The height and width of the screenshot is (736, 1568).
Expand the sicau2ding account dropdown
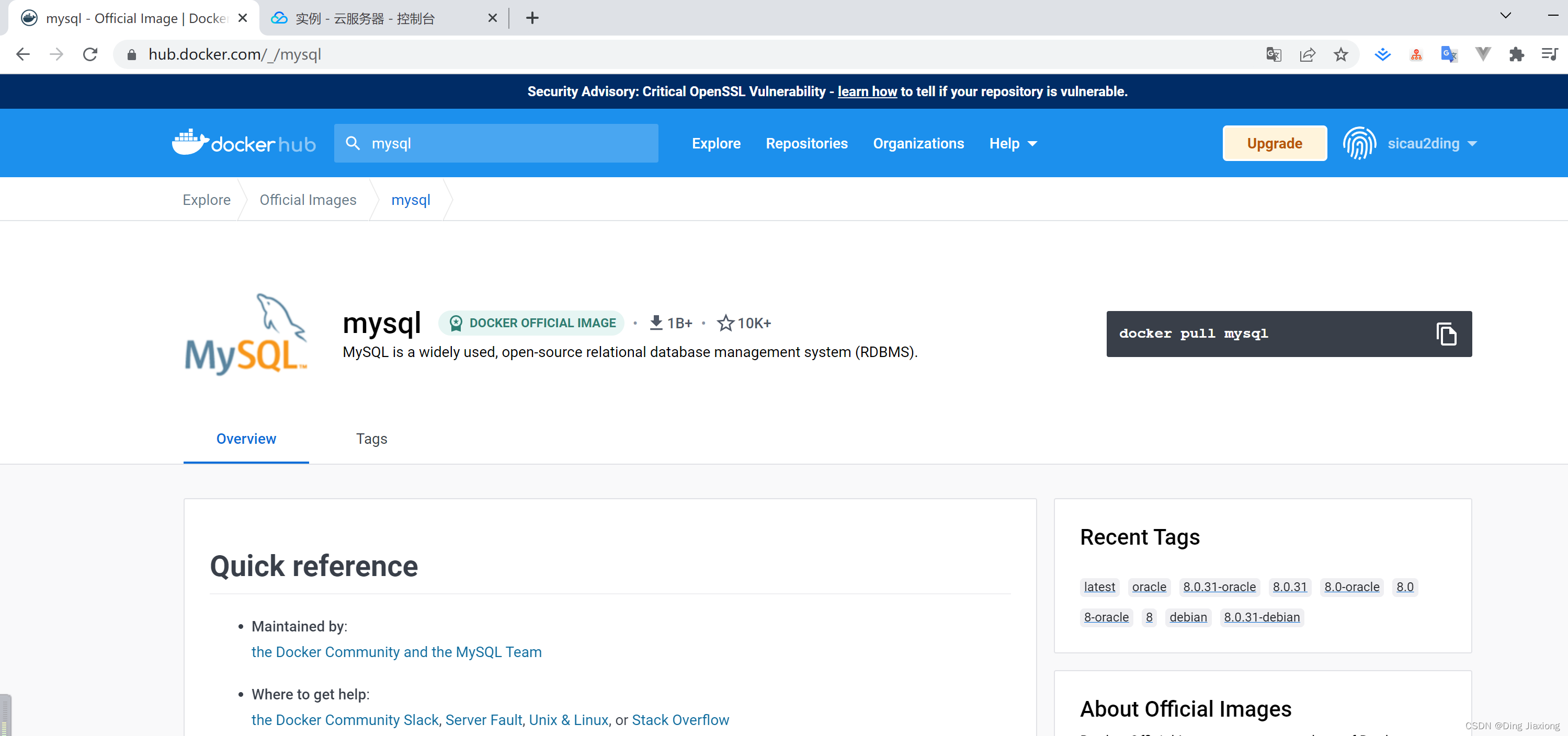[1432, 144]
